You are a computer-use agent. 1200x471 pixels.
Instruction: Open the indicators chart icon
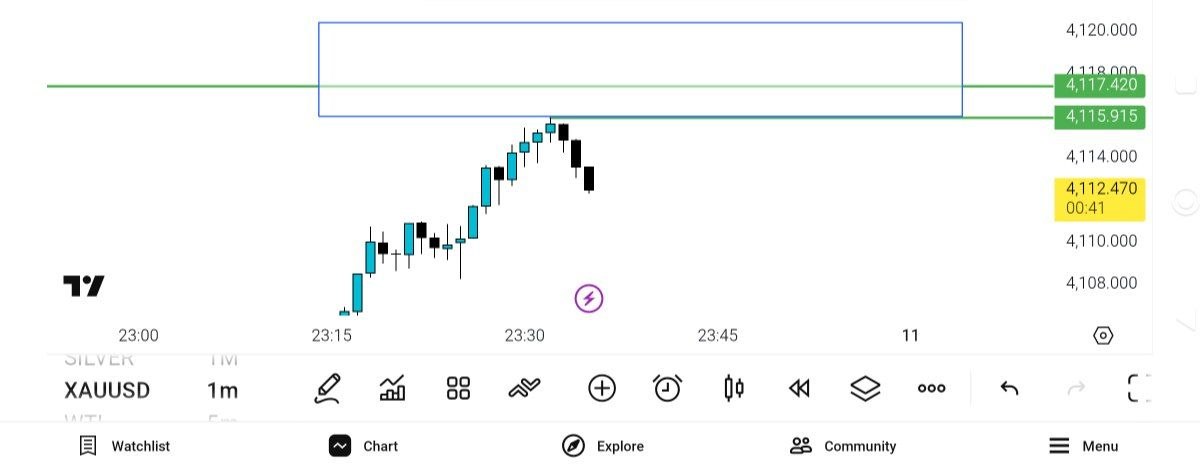tap(393, 388)
